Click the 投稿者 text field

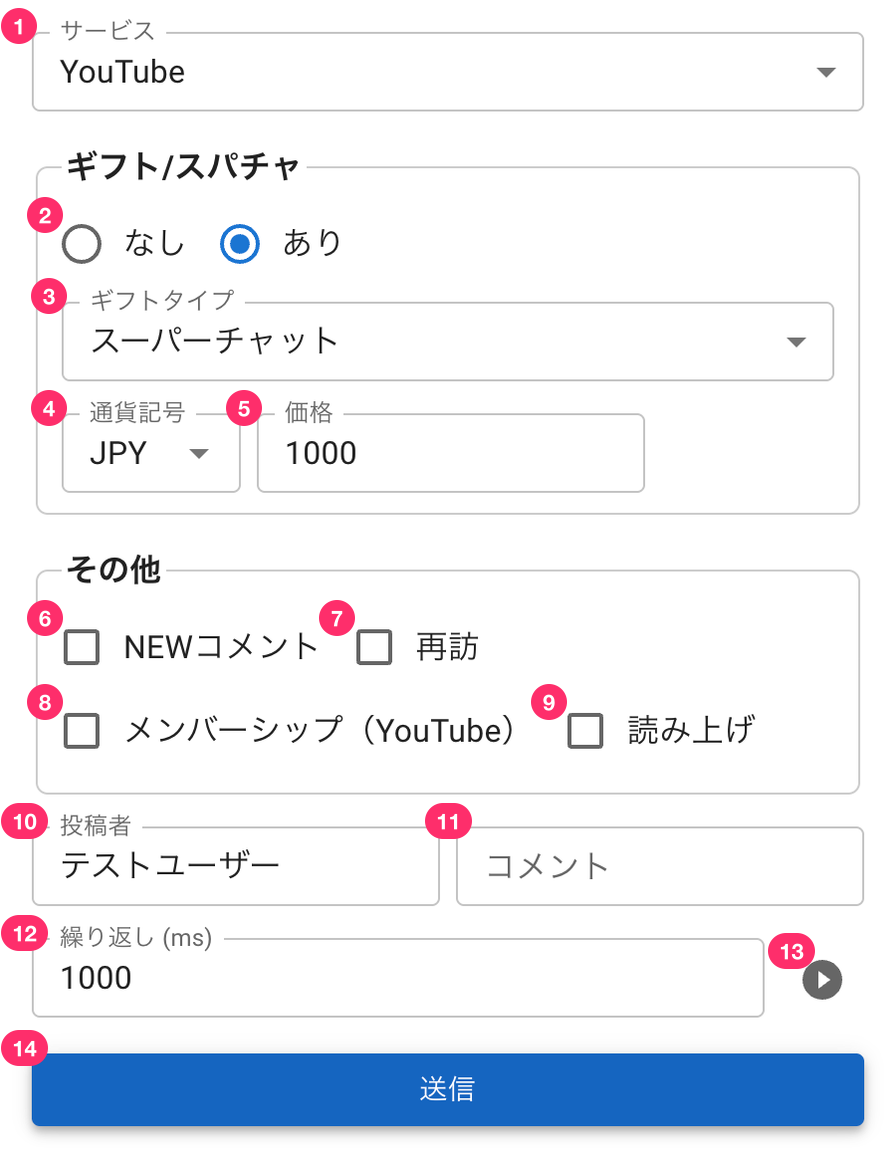(236, 866)
